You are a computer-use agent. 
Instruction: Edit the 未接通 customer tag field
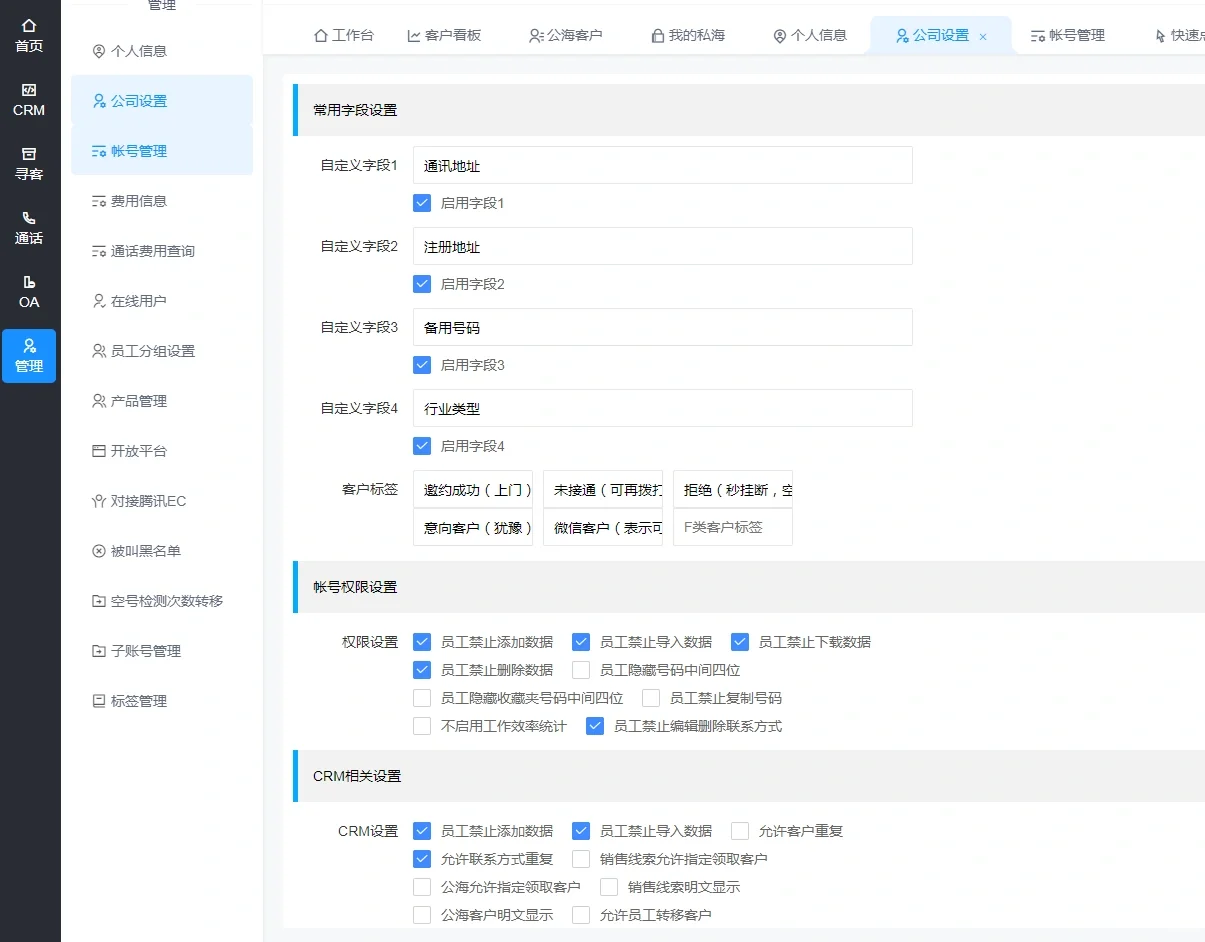(x=603, y=489)
